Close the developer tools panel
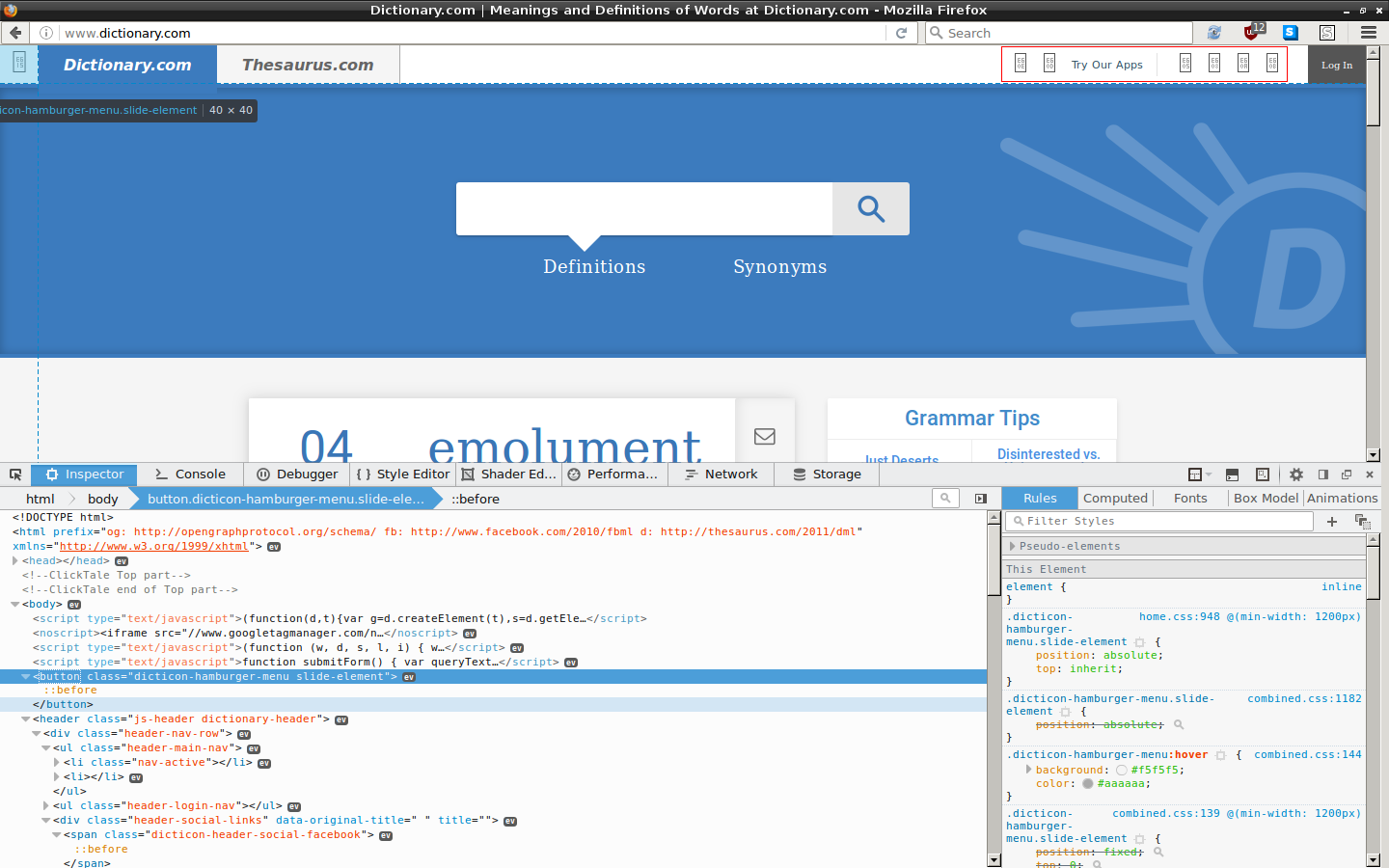The width and height of the screenshot is (1389, 868). (1370, 475)
